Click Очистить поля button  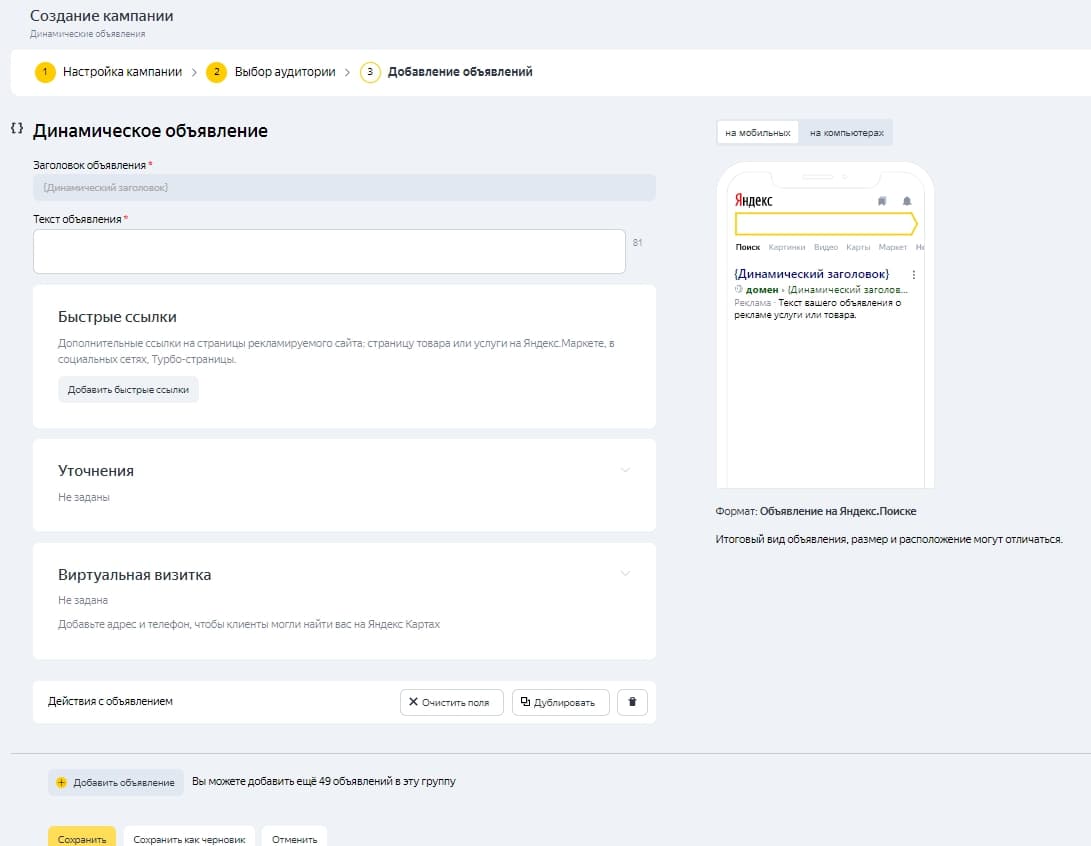(452, 702)
